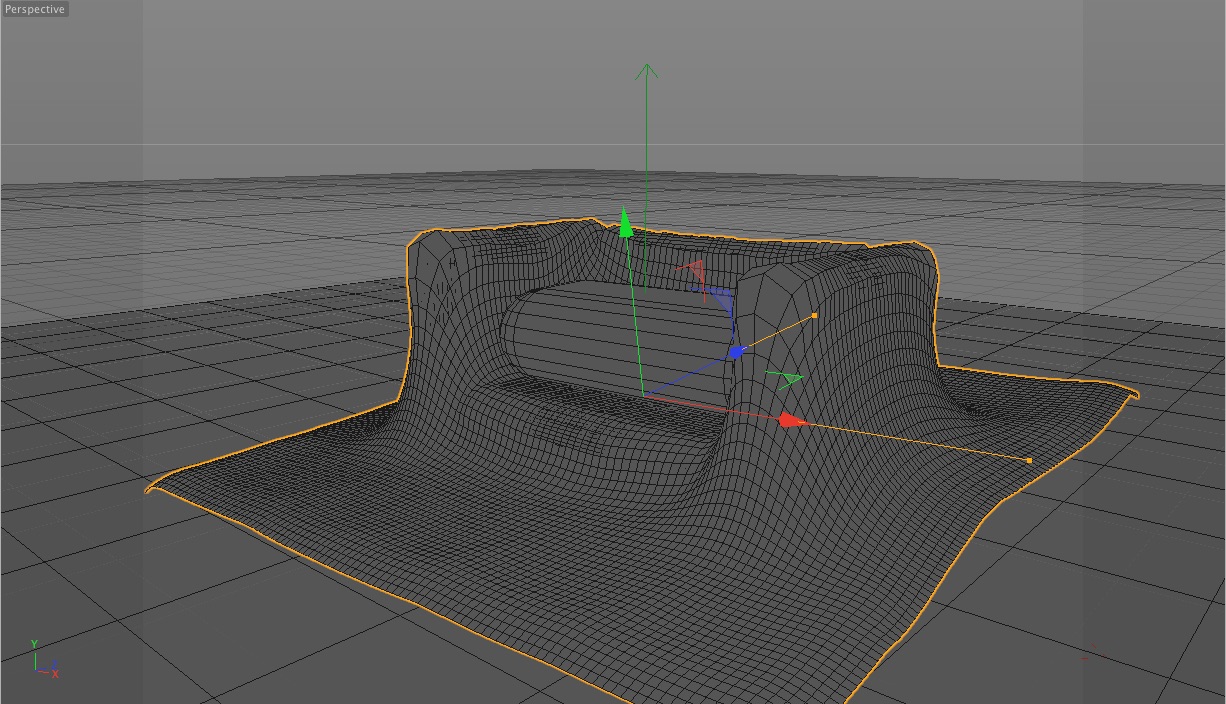Click the world XYZ axis indicator
The height and width of the screenshot is (704, 1226).
(x=44, y=660)
